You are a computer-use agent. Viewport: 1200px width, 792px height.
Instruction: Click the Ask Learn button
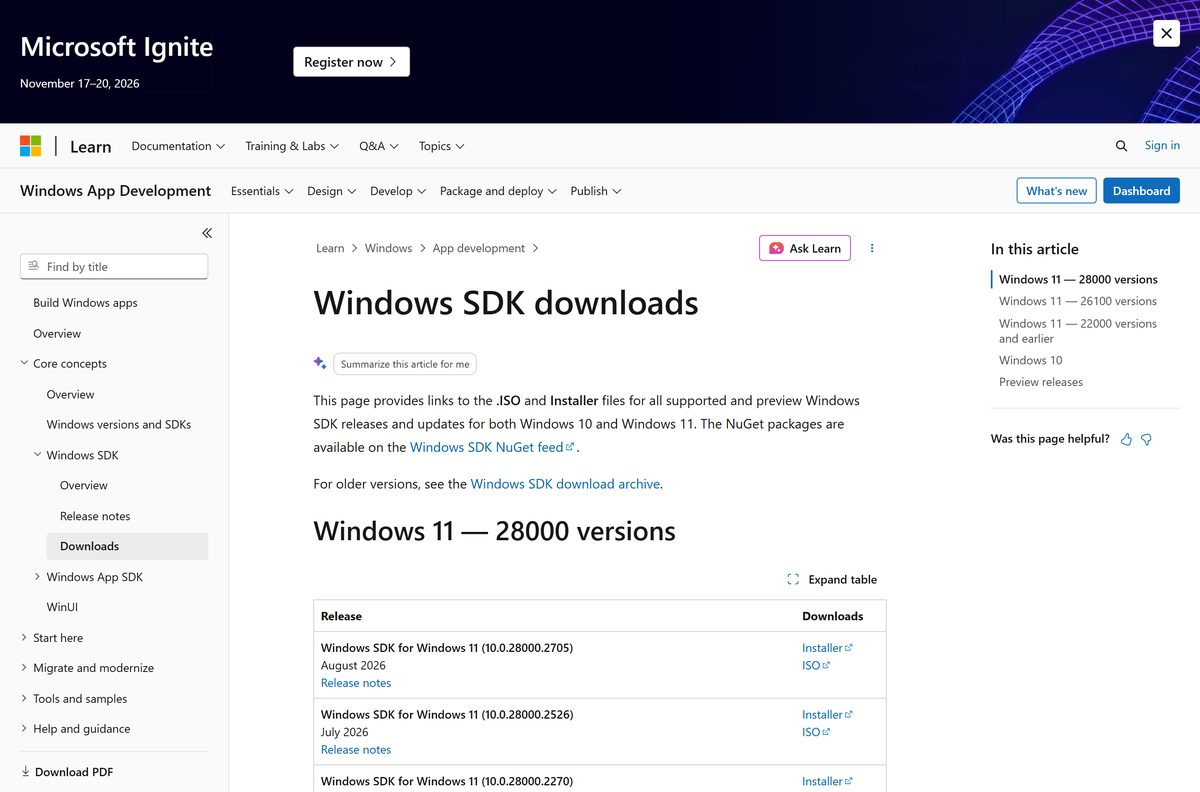click(x=805, y=248)
